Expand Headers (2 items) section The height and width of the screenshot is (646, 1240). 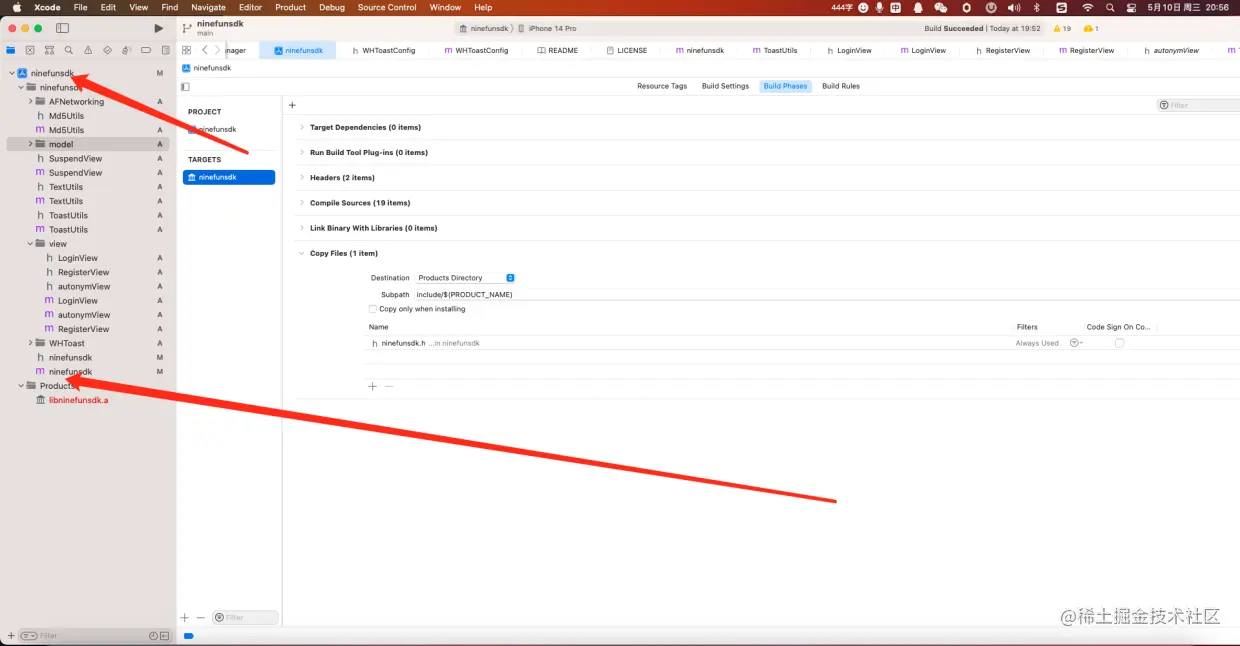302,178
